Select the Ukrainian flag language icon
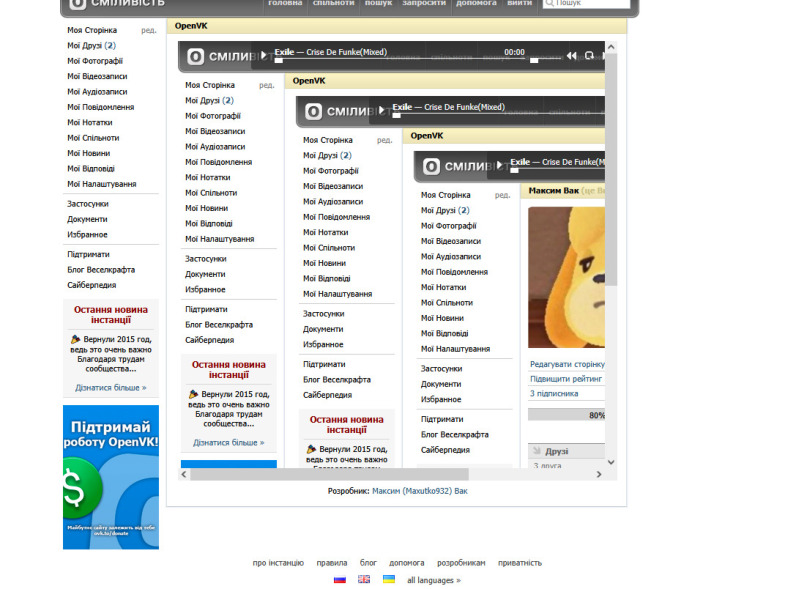This screenshot has width=807, height=589. [389, 580]
